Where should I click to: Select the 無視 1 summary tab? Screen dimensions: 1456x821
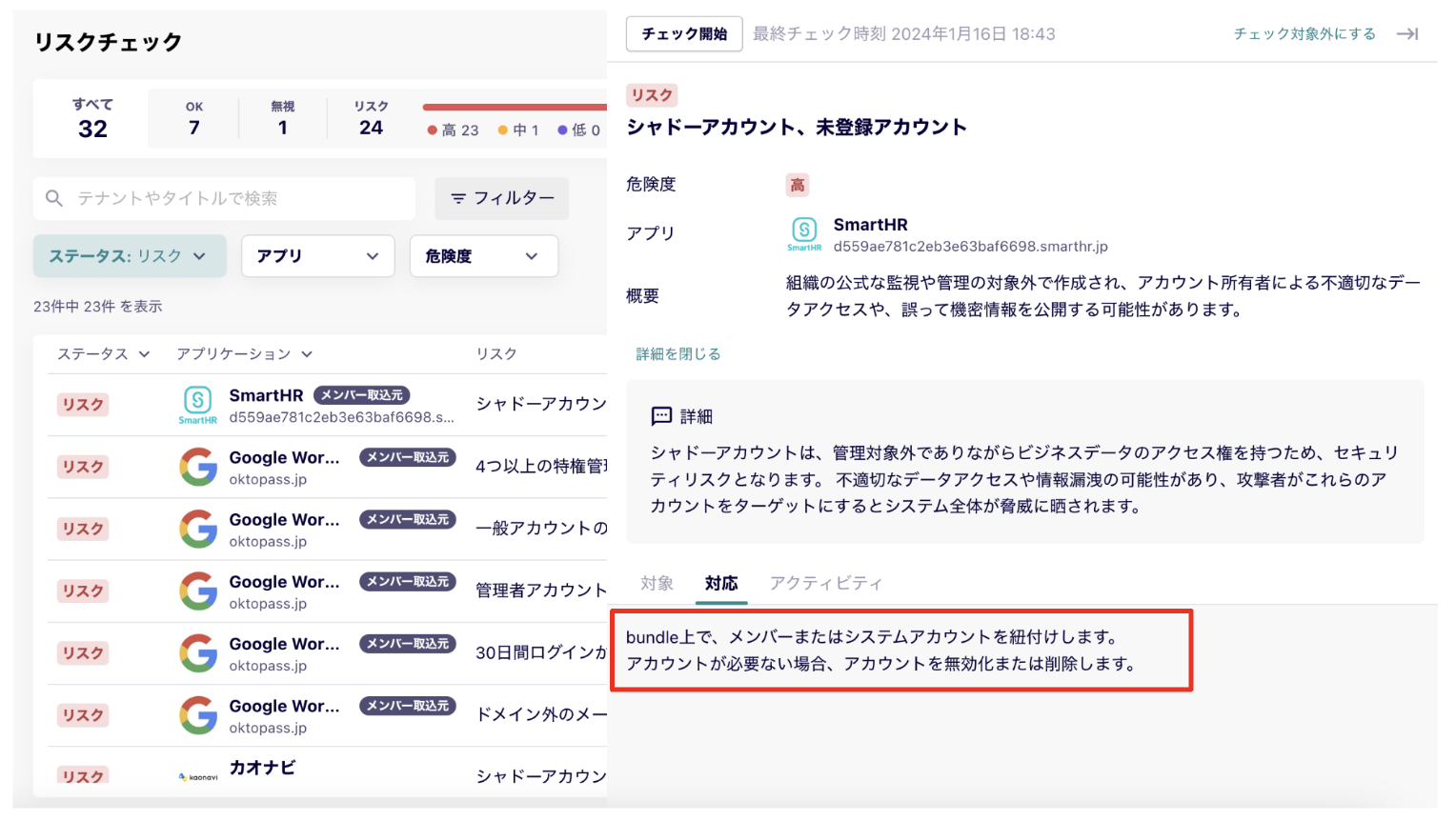tap(283, 119)
